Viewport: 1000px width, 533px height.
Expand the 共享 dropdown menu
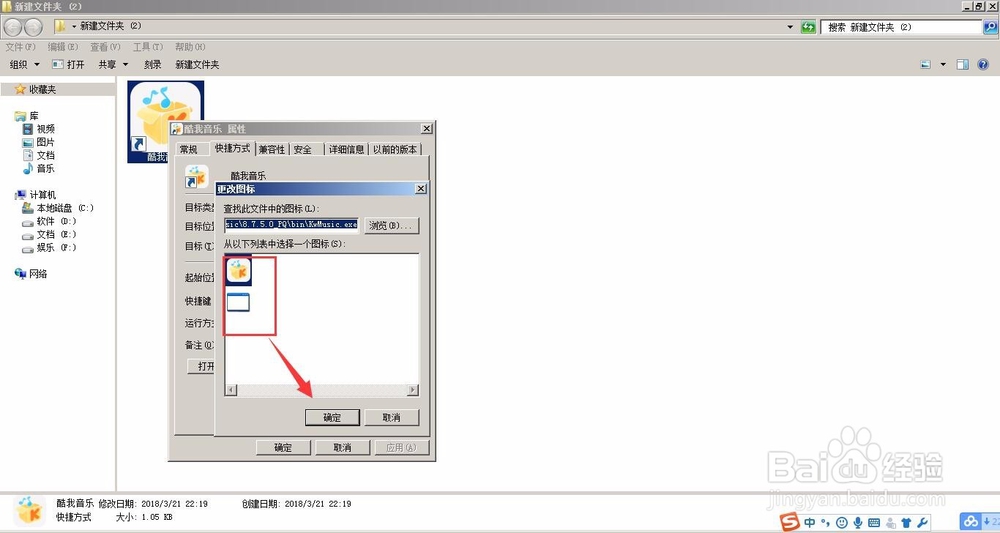[113, 64]
